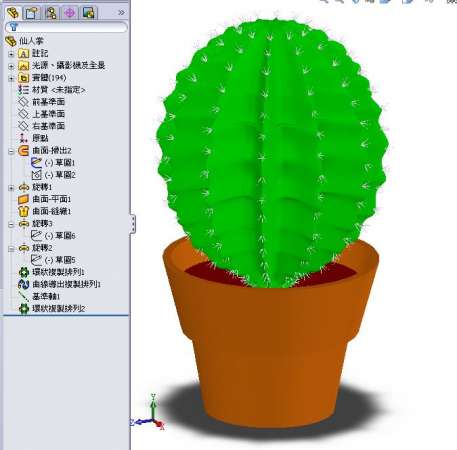Screen dimensions: 457x450
Task: Select the 材質 <未指定> material item
Action: coord(52,90)
